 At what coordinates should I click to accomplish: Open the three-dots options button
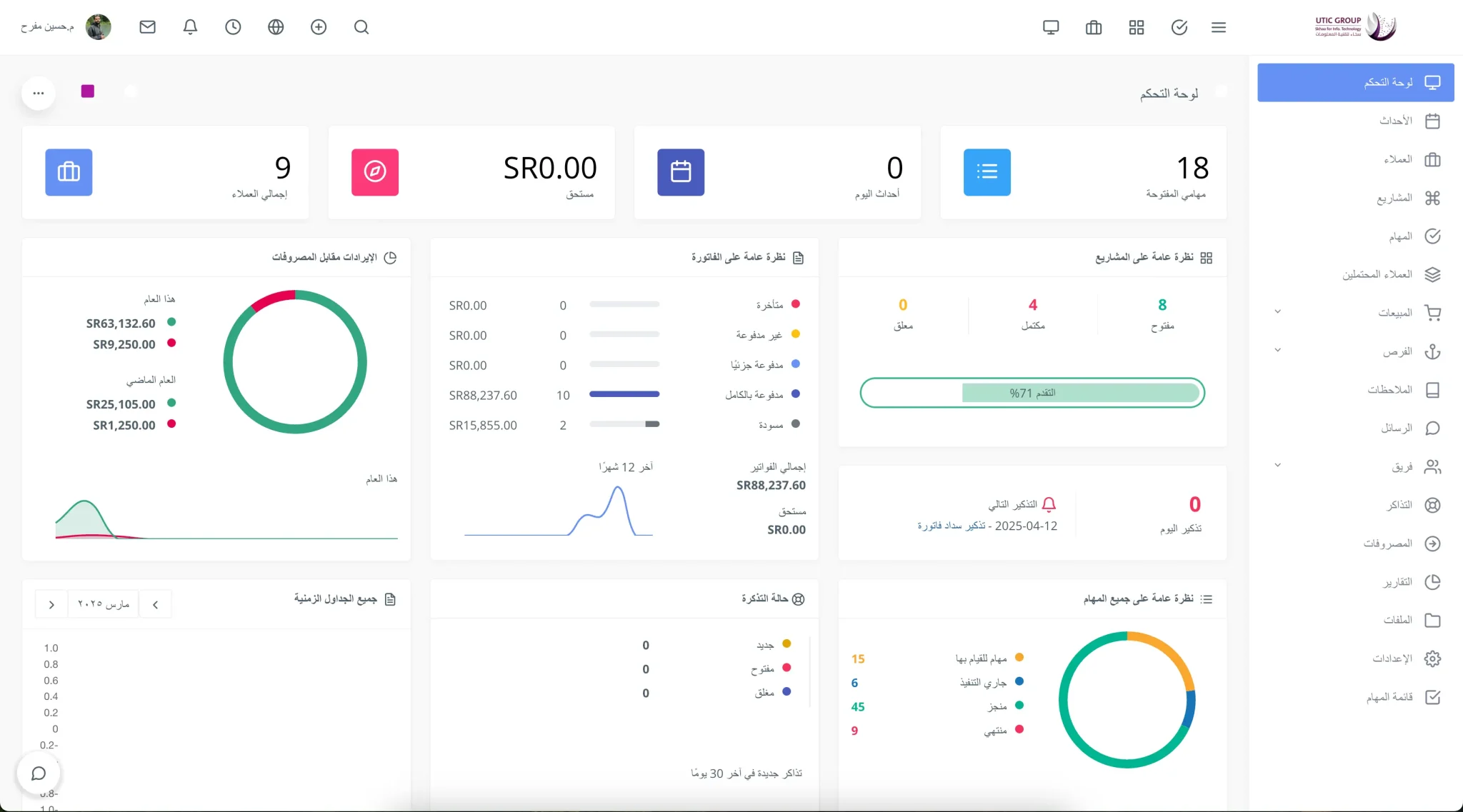coord(39,93)
